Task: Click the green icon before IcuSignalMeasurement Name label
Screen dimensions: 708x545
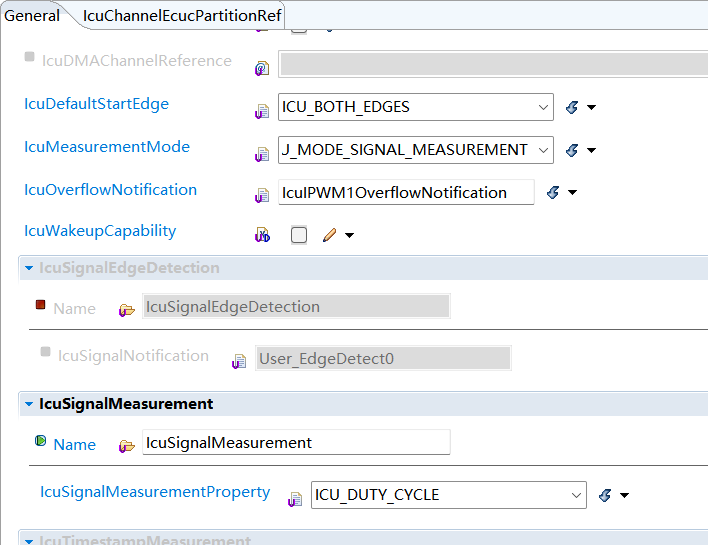Action: click(41, 441)
